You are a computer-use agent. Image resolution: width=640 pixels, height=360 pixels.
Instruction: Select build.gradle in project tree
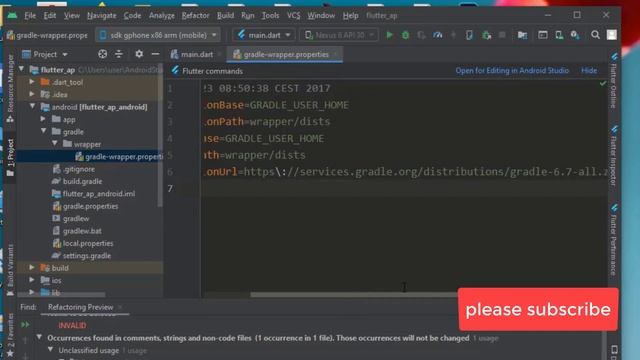tap(82, 181)
